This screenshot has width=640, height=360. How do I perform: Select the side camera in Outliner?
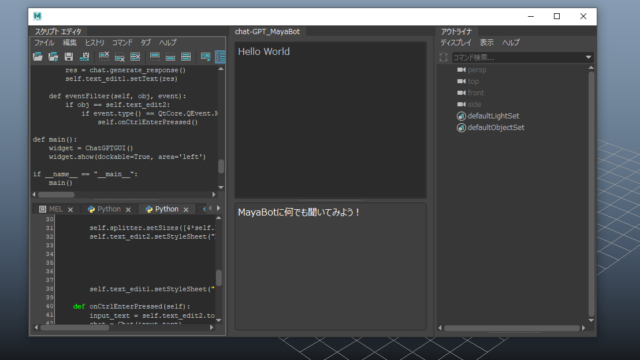click(474, 104)
